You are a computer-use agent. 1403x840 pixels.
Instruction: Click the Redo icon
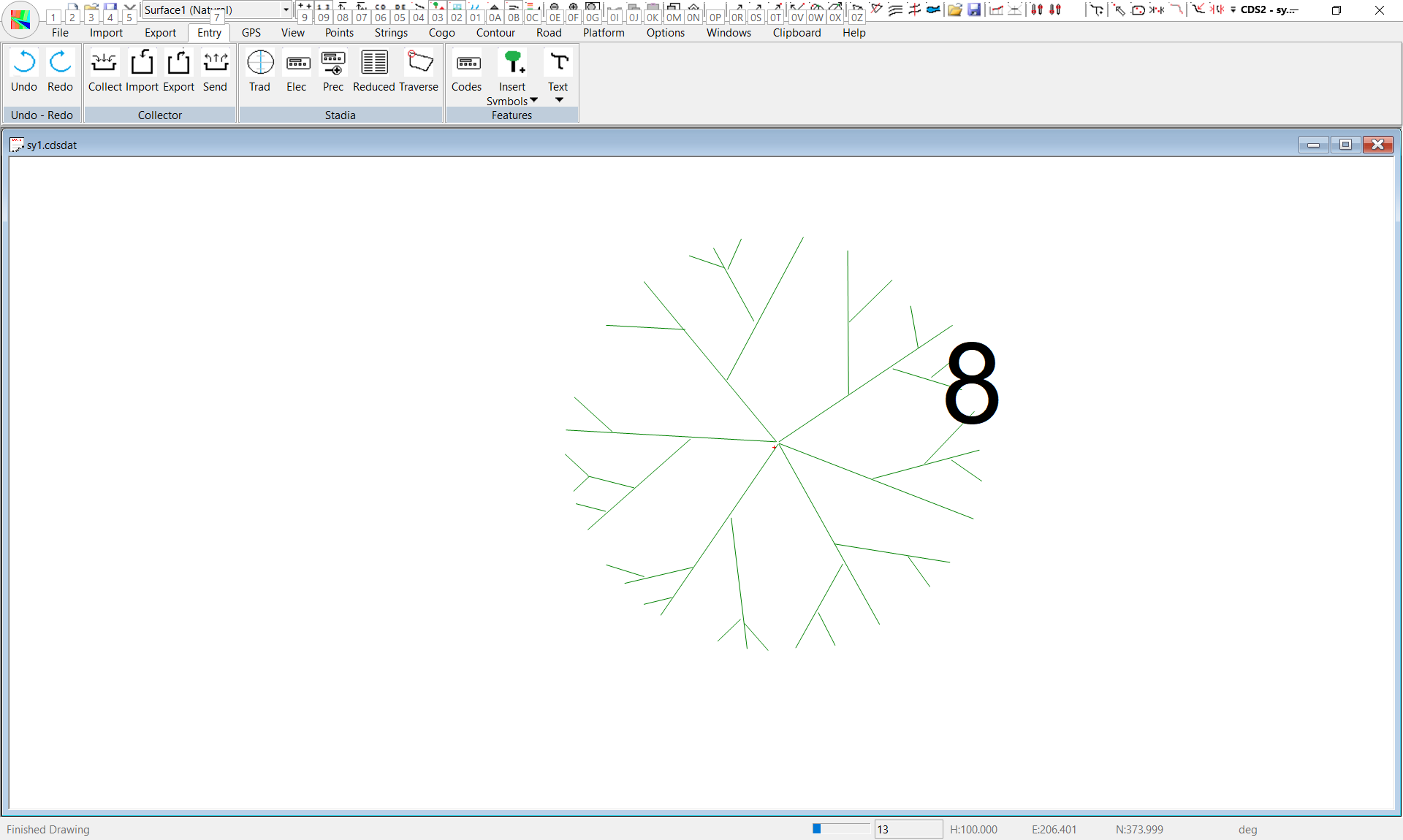pyautogui.click(x=60, y=64)
